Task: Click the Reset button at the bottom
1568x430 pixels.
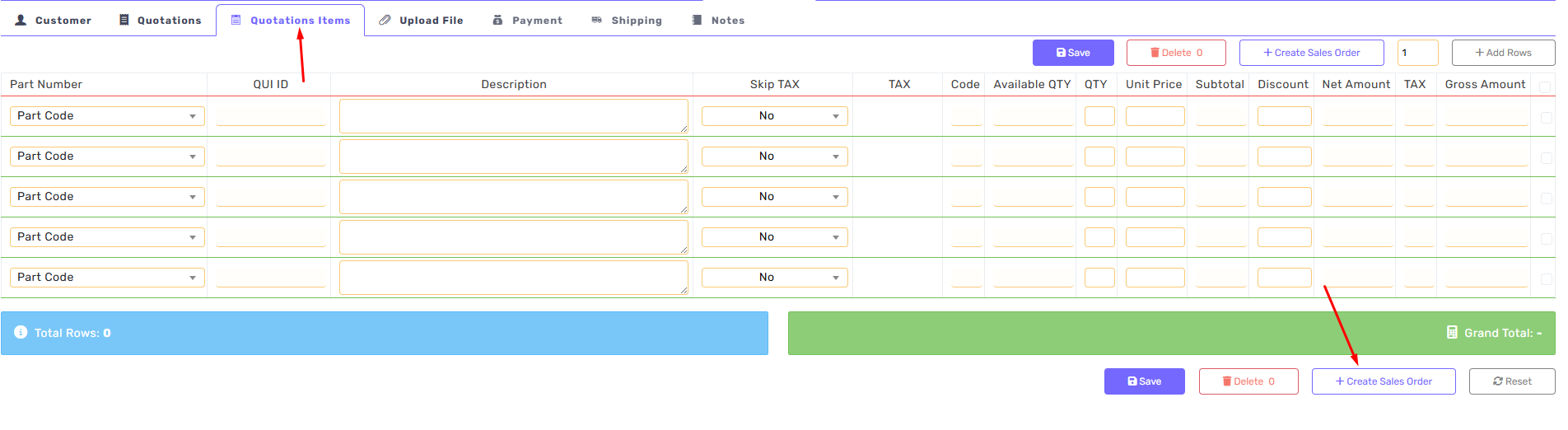Action: pyautogui.click(x=1512, y=381)
